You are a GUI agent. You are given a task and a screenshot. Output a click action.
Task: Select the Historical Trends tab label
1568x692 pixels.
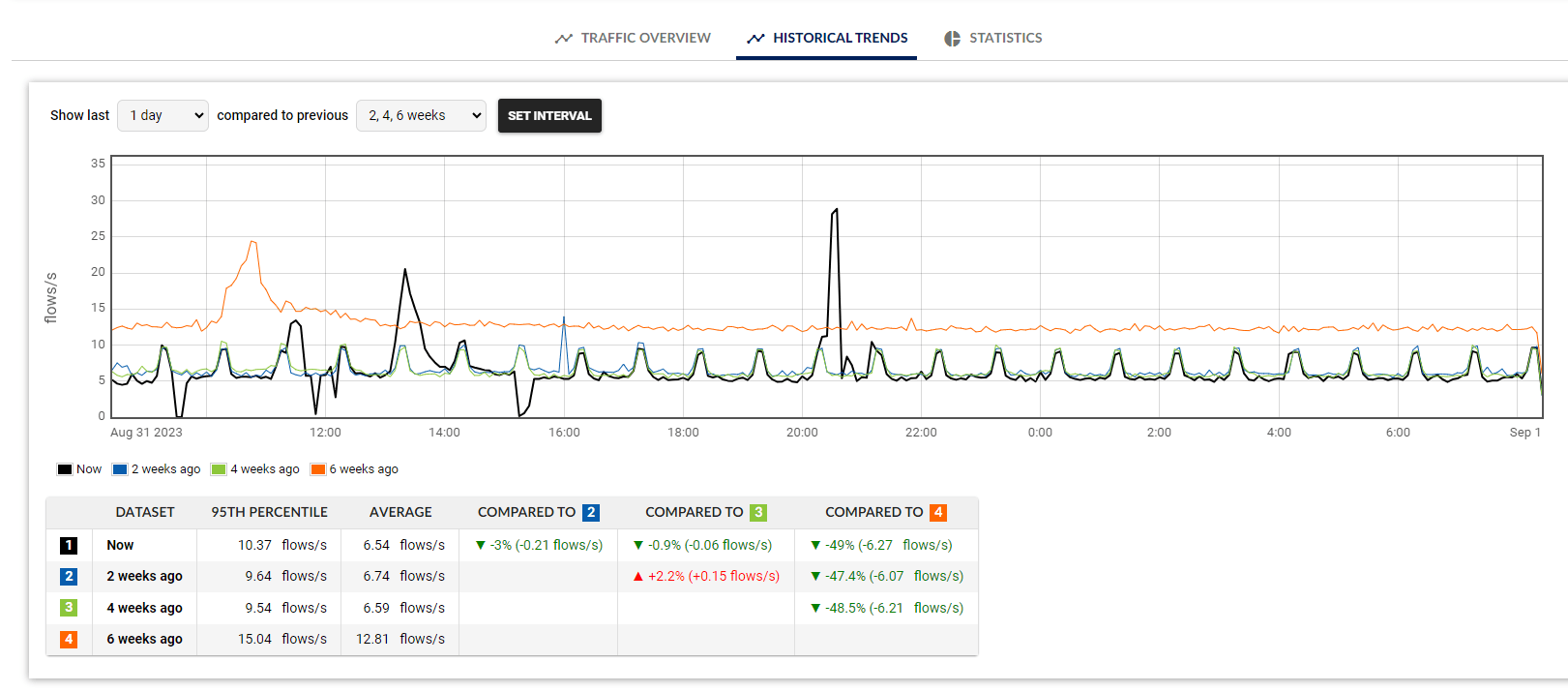[840, 39]
